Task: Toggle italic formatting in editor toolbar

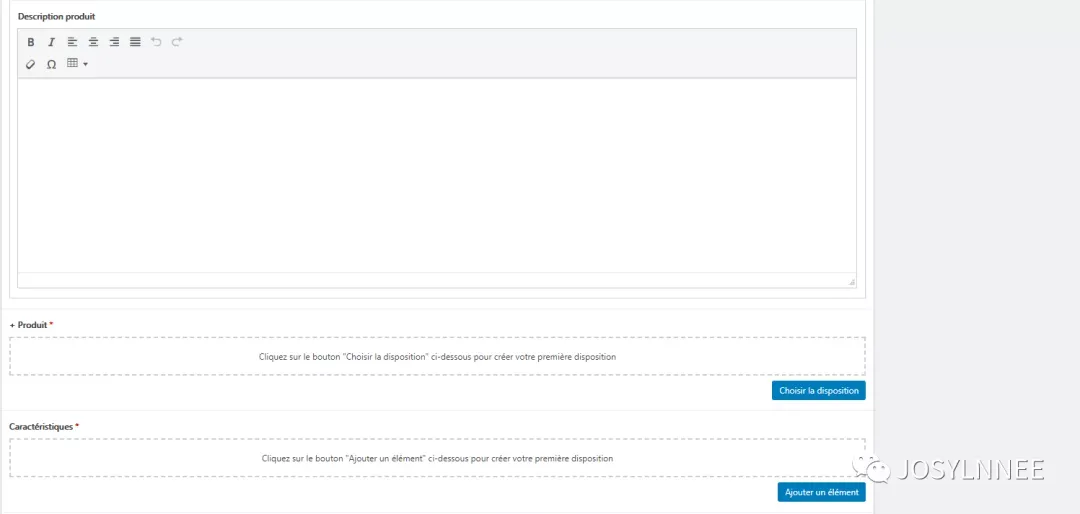Action: click(x=51, y=42)
